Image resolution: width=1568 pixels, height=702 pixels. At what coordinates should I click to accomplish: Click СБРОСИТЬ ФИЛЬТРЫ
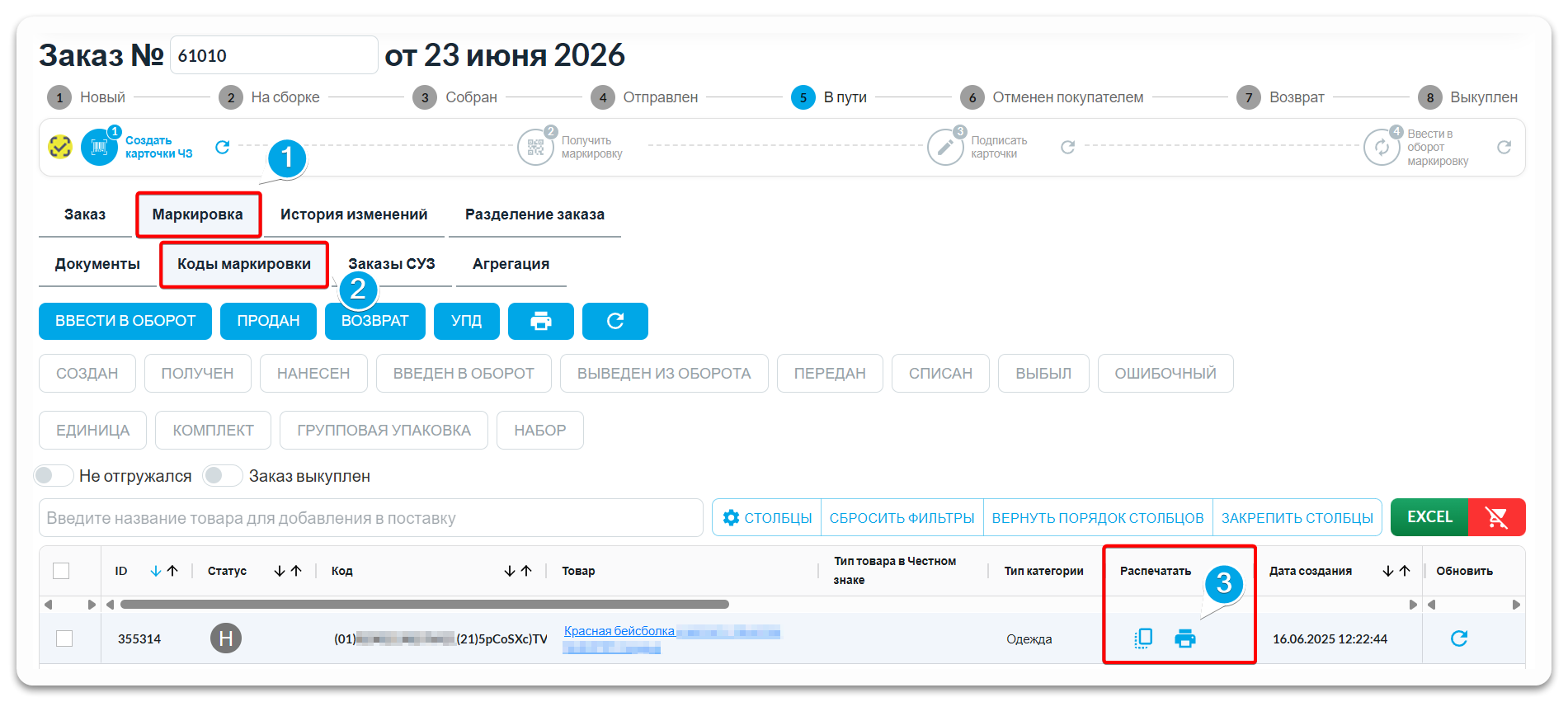coord(902,518)
